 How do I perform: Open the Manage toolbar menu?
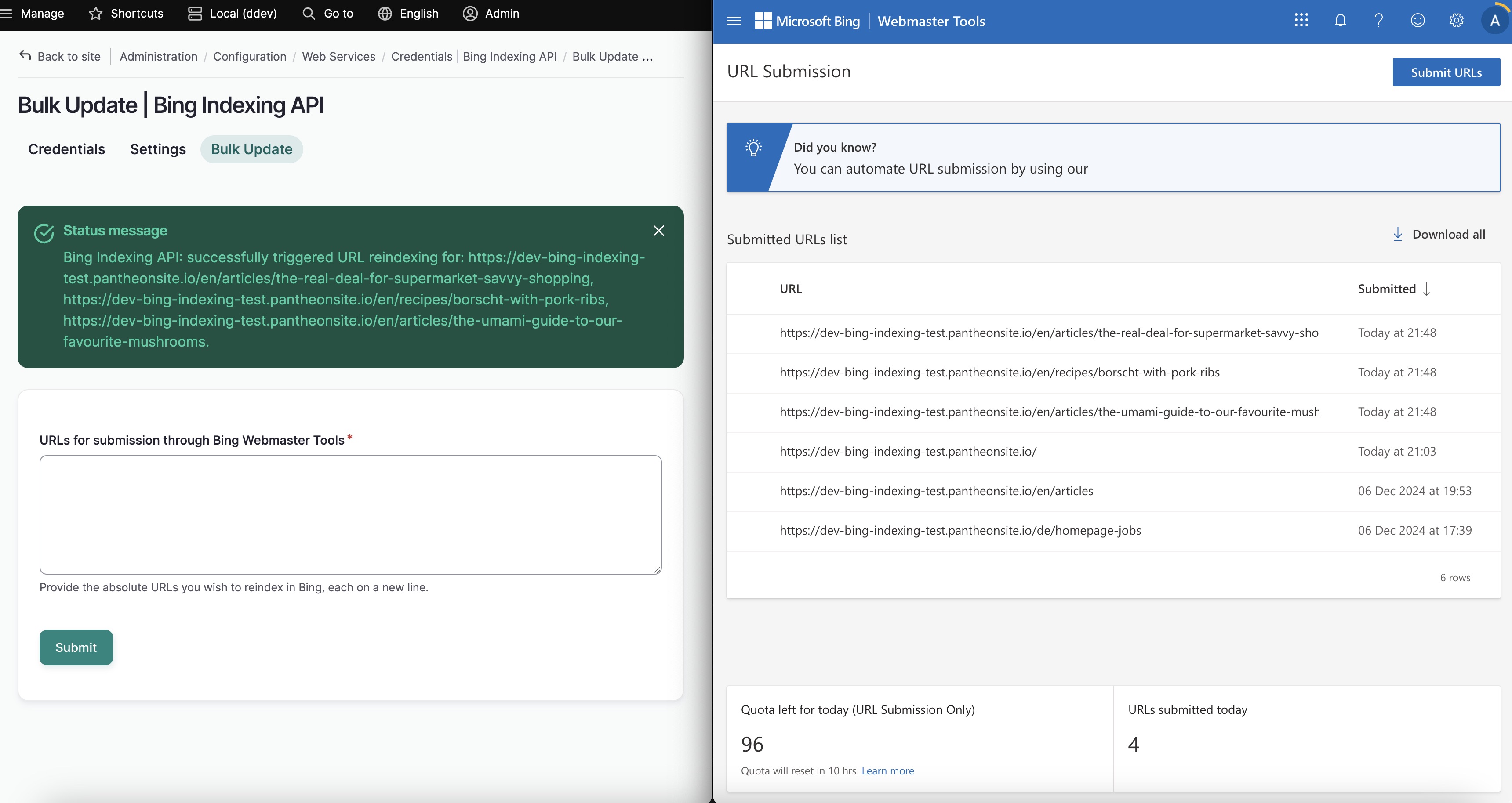tap(33, 14)
